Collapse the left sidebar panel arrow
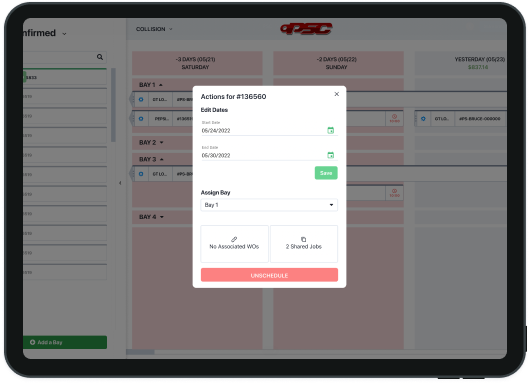The image size is (530, 384). [120, 183]
